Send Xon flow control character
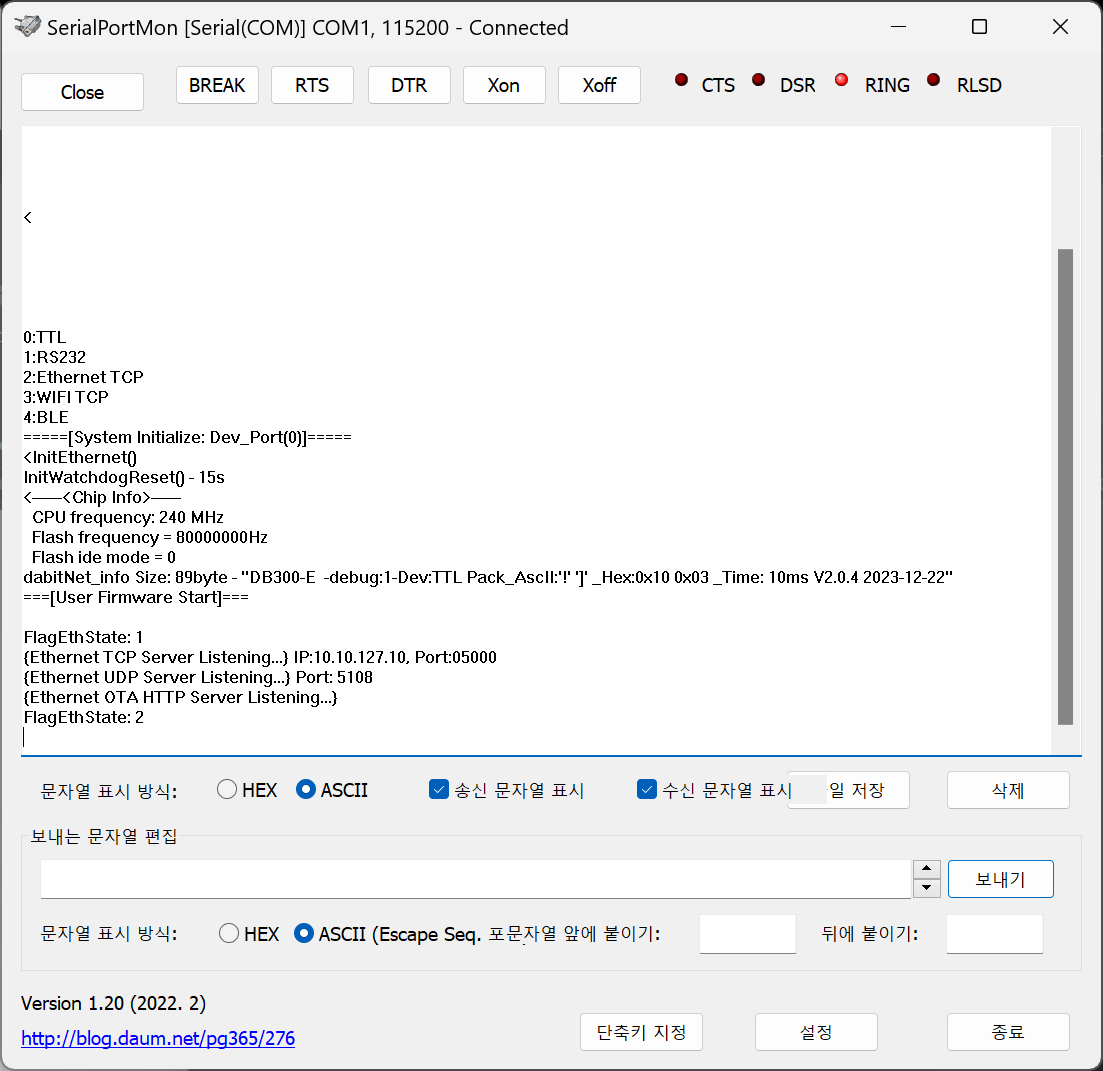The width and height of the screenshot is (1103, 1071). click(x=504, y=86)
